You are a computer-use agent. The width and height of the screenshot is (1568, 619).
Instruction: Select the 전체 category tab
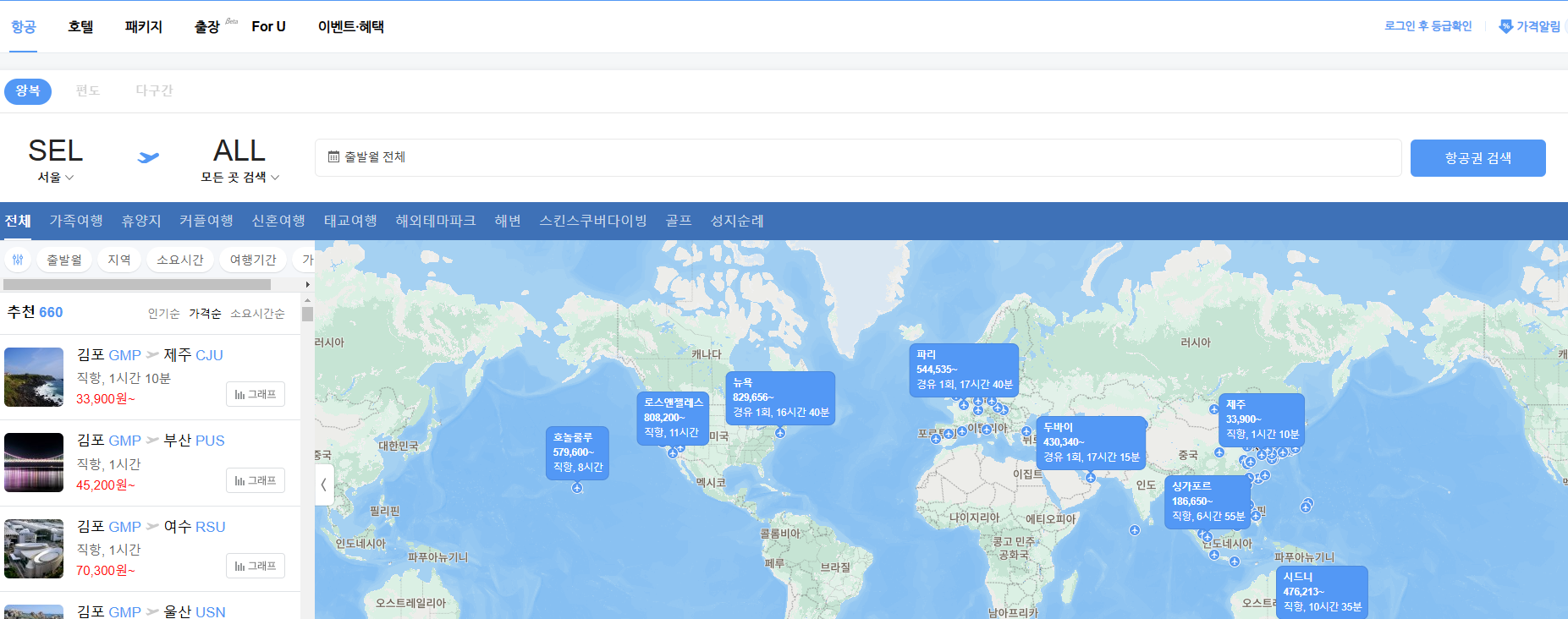(18, 222)
